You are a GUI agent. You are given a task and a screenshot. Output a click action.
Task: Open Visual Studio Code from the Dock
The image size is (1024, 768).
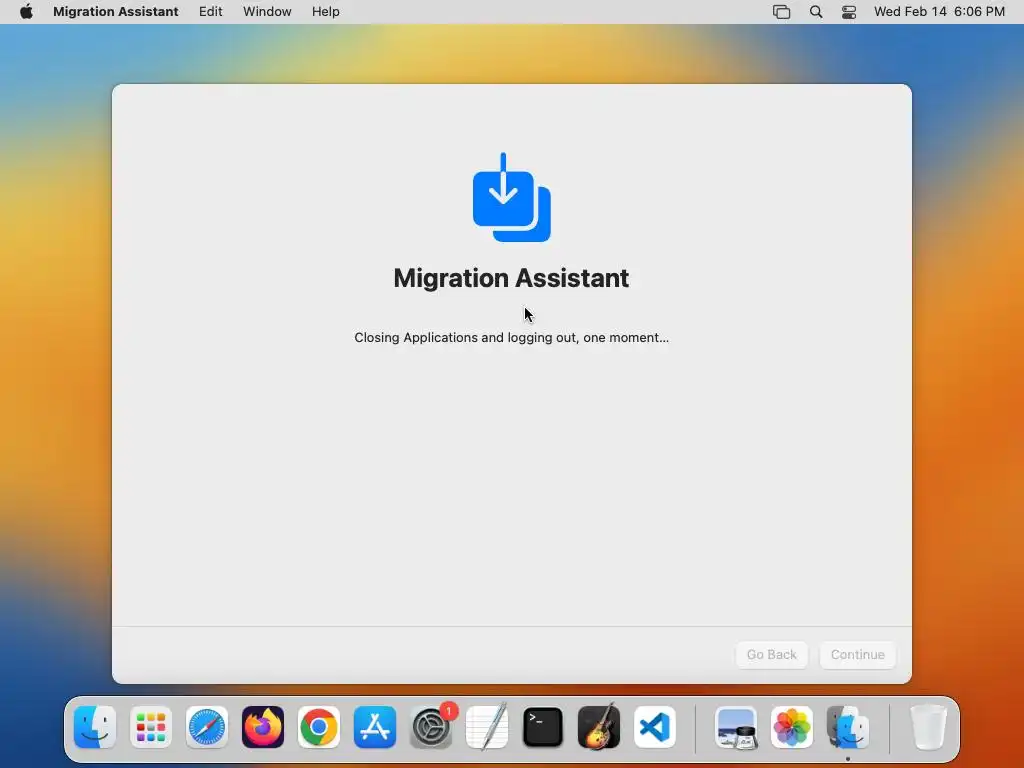tap(655, 727)
